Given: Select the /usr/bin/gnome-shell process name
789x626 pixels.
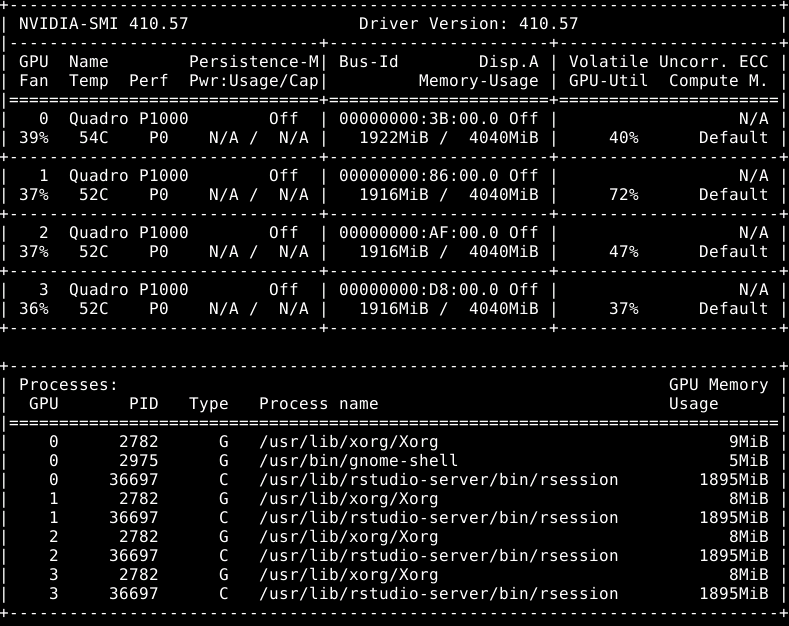Looking at the screenshot, I should coord(358,461).
